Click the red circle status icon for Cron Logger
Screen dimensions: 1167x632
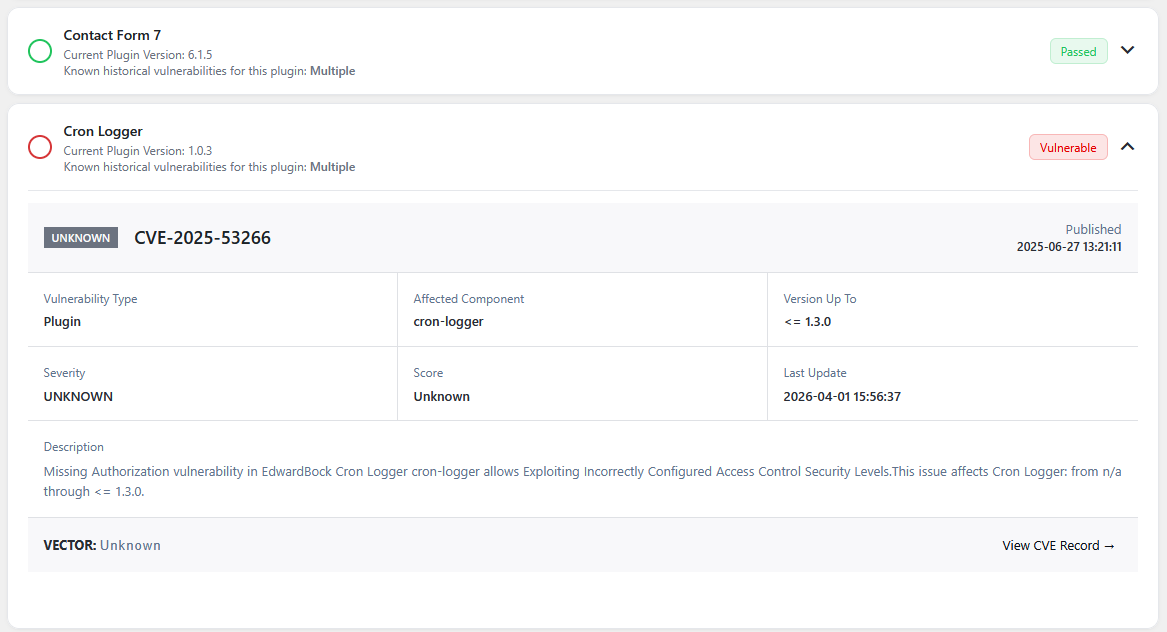40,147
